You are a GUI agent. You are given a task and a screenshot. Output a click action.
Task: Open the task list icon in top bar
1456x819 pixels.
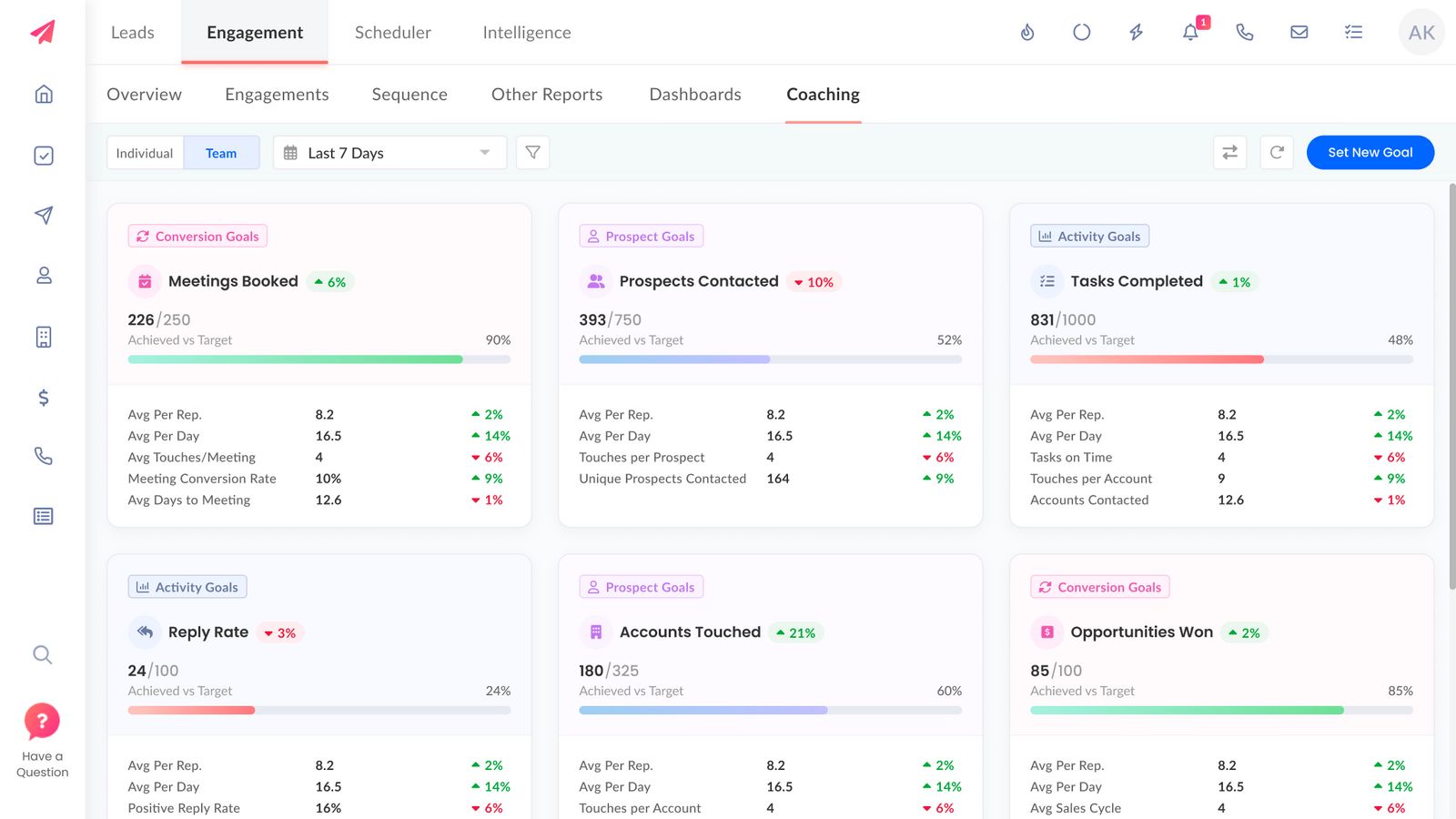click(x=1353, y=32)
